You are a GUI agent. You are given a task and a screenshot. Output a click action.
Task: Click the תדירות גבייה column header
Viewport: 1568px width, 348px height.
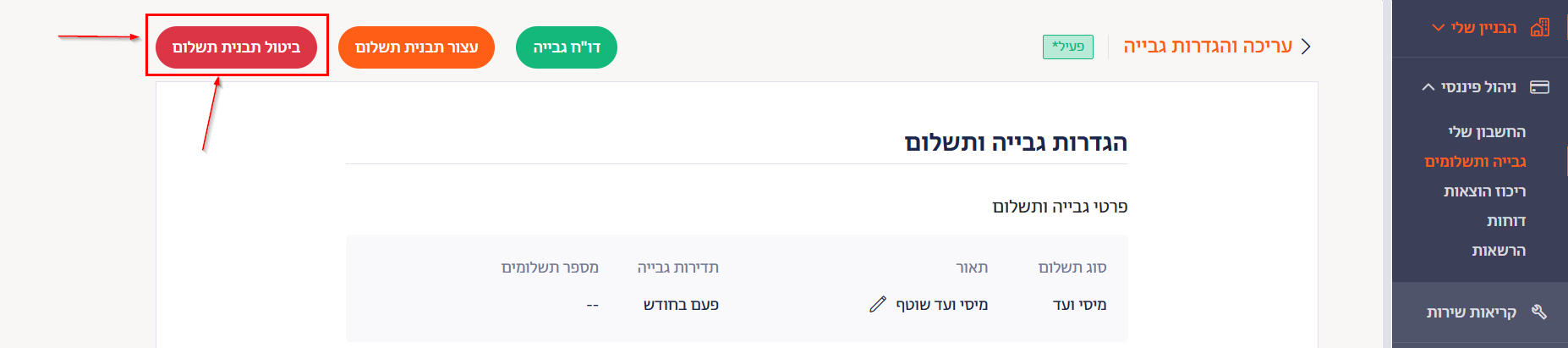(x=678, y=267)
